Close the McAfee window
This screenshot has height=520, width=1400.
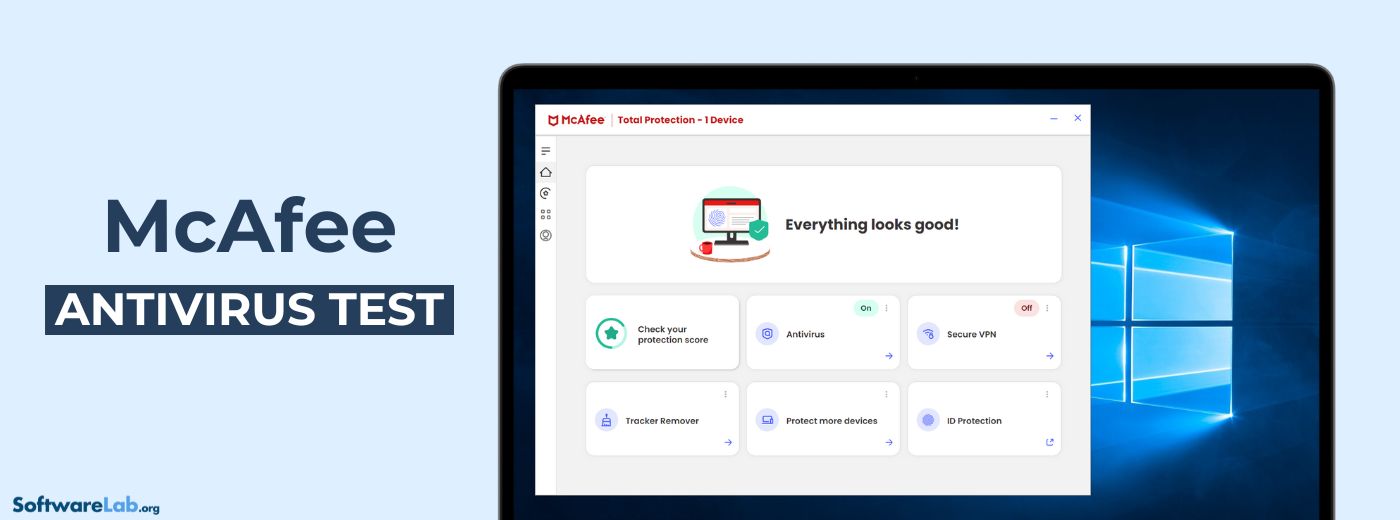(1078, 118)
